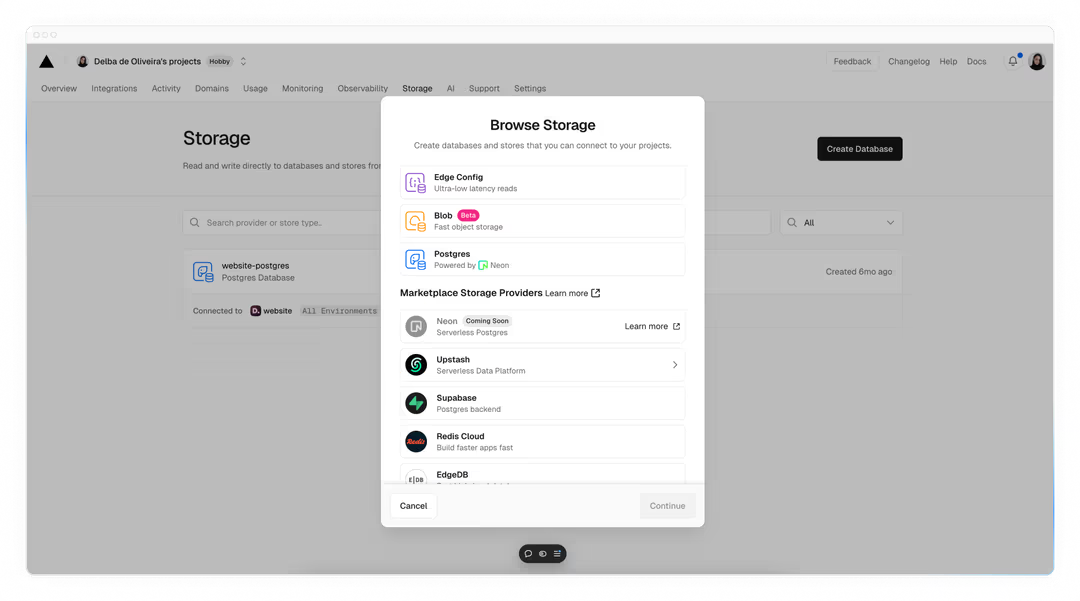The image size is (1080, 601).
Task: Select the Redis Cloud logo
Action: pyautogui.click(x=416, y=441)
